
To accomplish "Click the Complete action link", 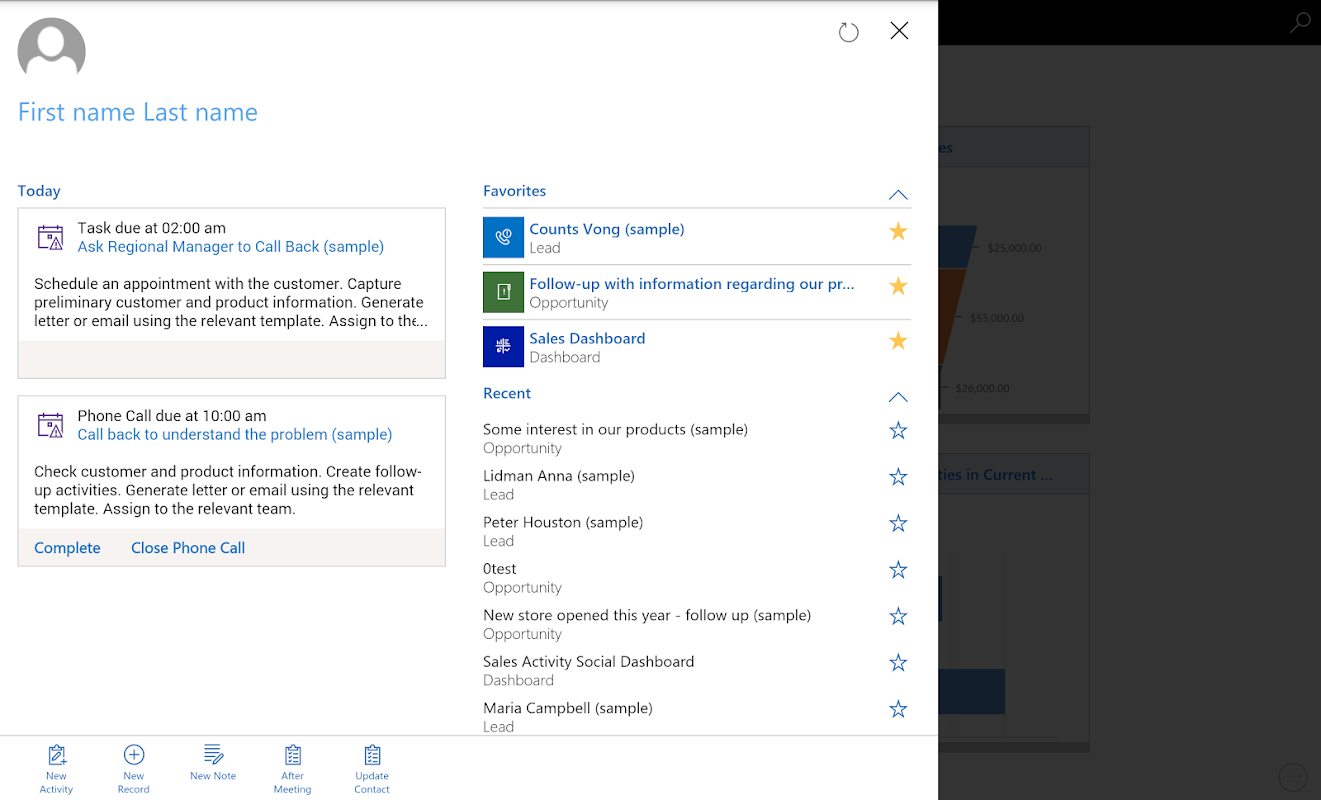I will coord(67,548).
